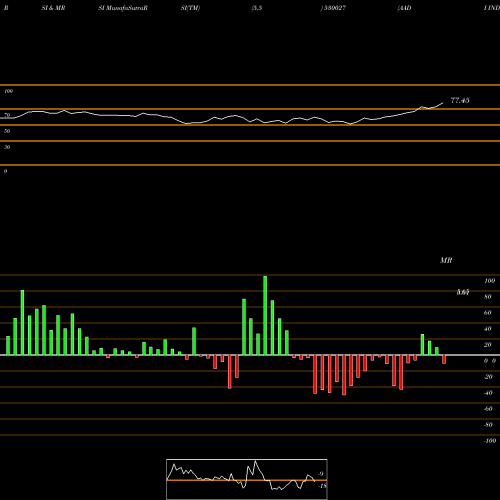The image size is (500, 500).
Task: Click the tallest green MR histogram bar
Action: [265, 315]
